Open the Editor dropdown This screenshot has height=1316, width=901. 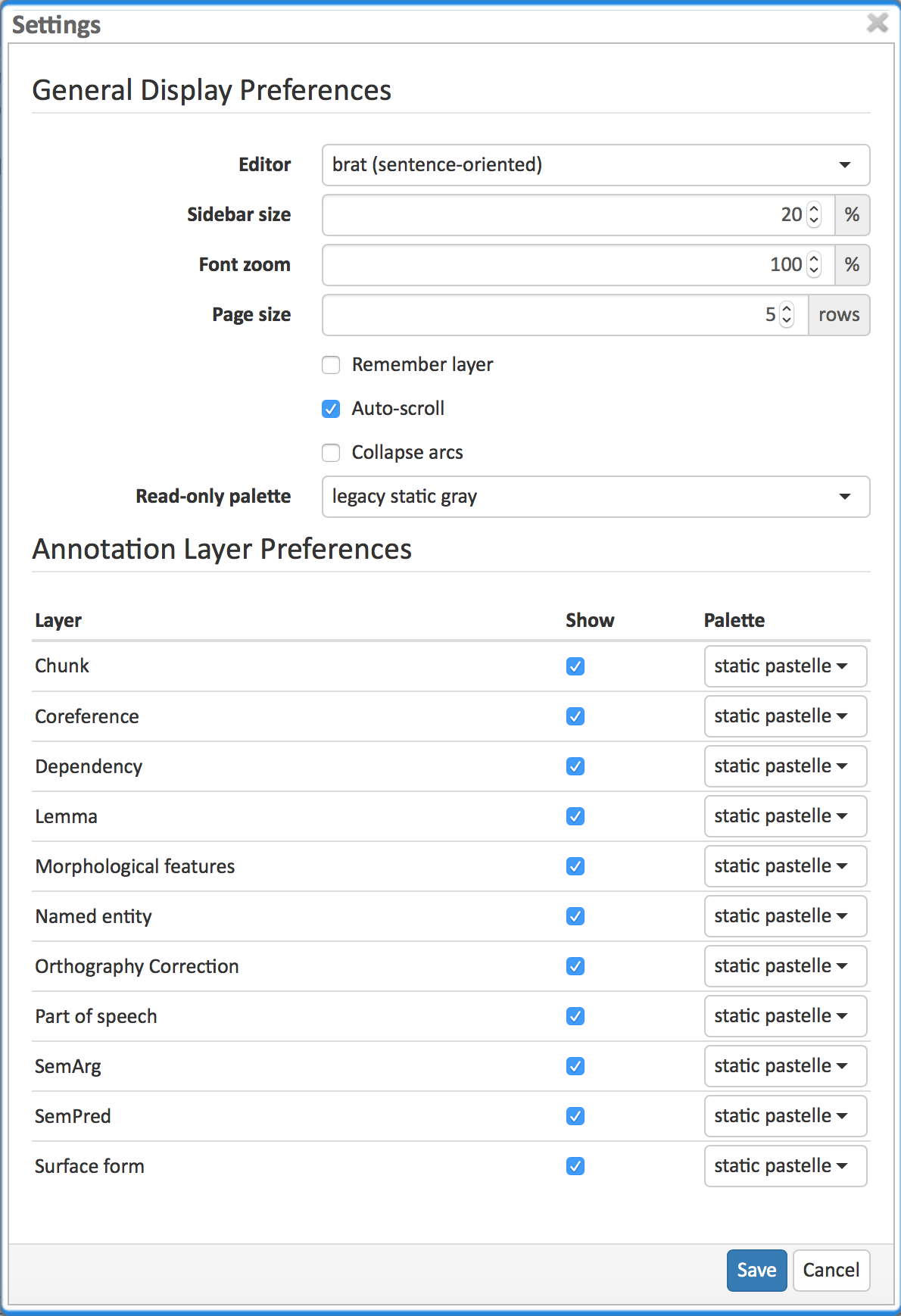(x=595, y=165)
